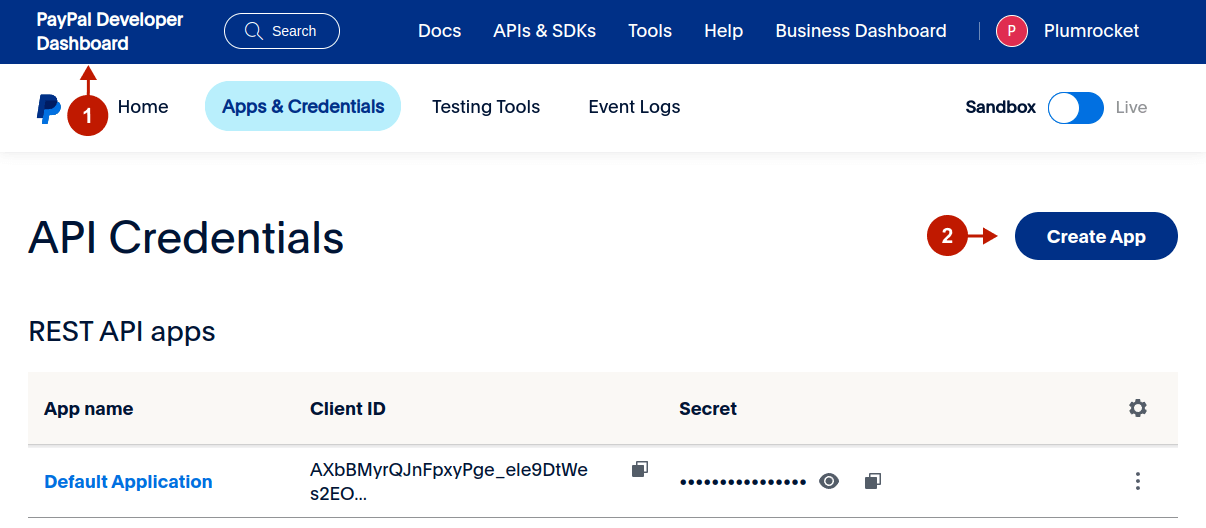The width and height of the screenshot is (1206, 528).
Task: Open Default Application row options menu
Action: point(1137,481)
